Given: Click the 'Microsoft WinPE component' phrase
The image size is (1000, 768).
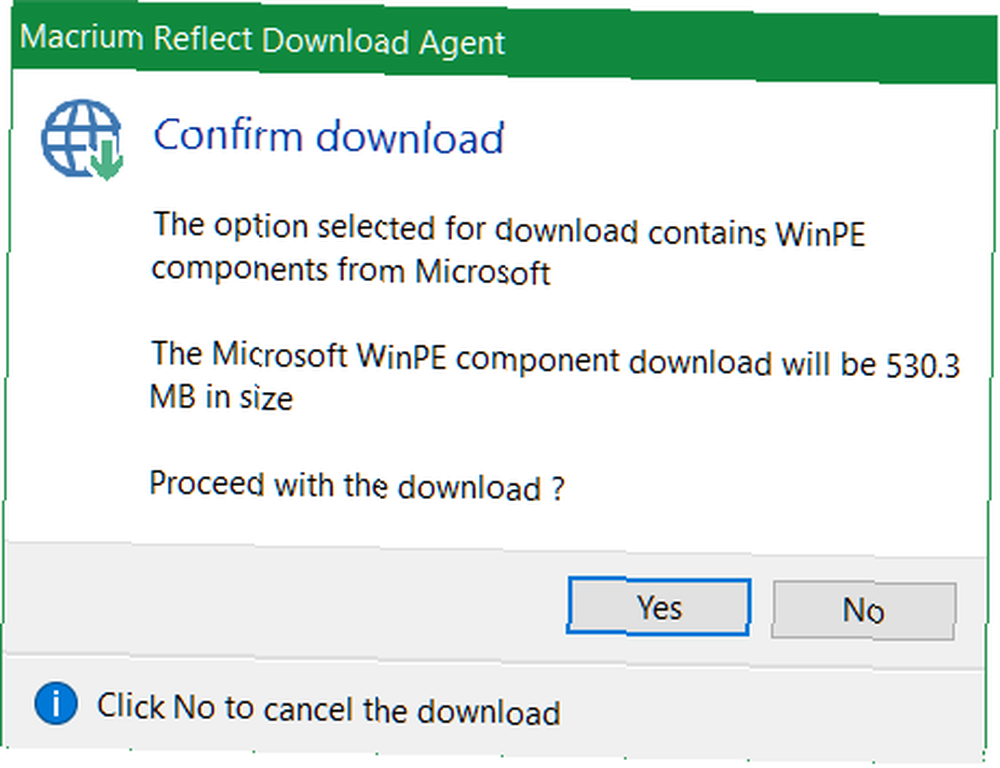Looking at the screenshot, I should point(415,358).
